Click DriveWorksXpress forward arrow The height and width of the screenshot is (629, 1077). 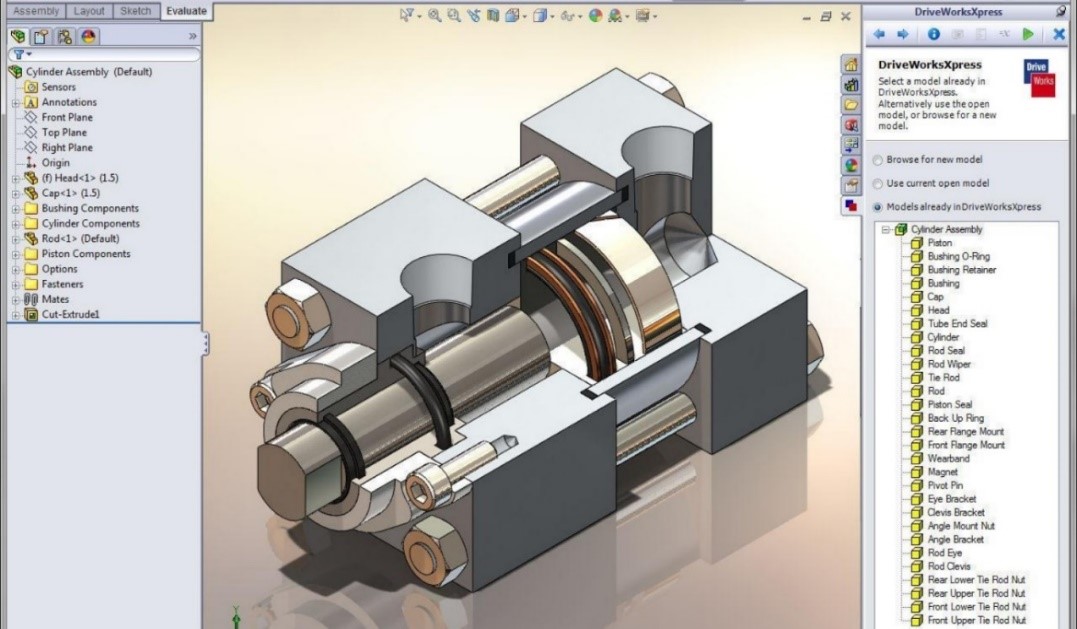click(x=903, y=34)
